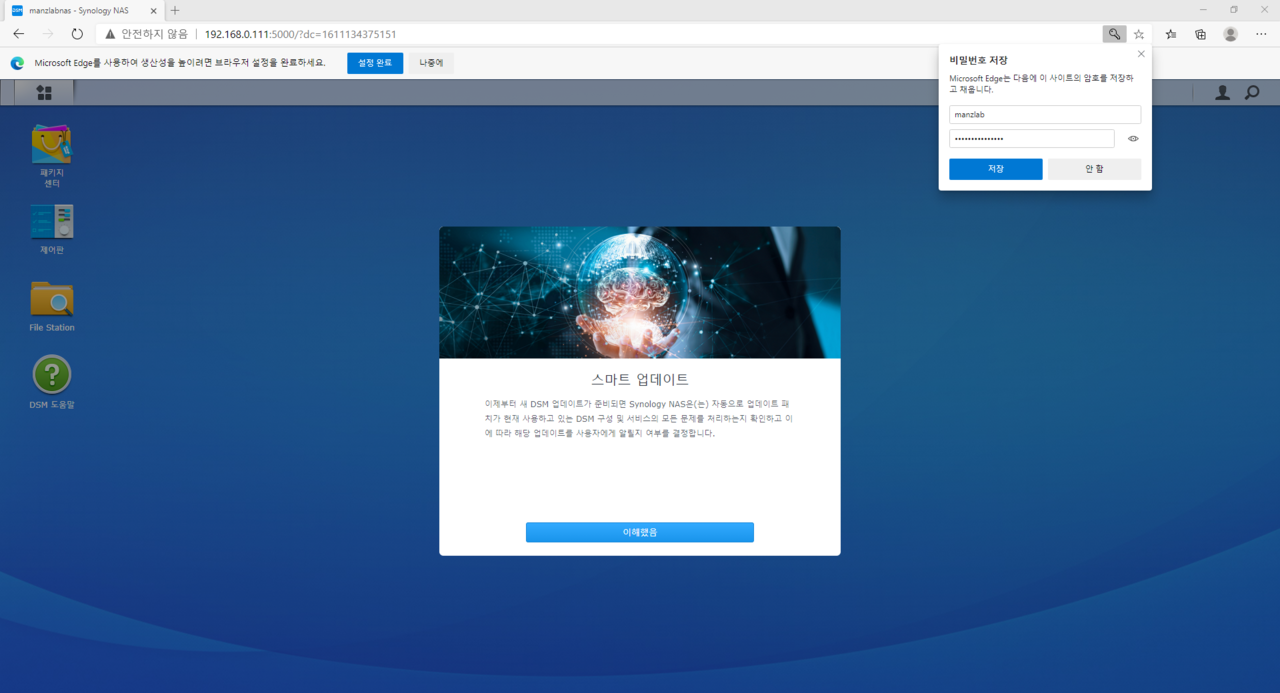Open Edge settings and more menu
This screenshot has height=693, width=1280.
[1261, 34]
